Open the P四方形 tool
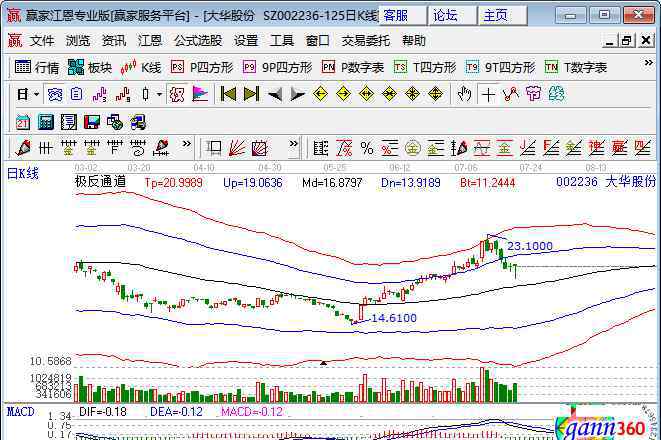This screenshot has width=661, height=440. pos(202,67)
